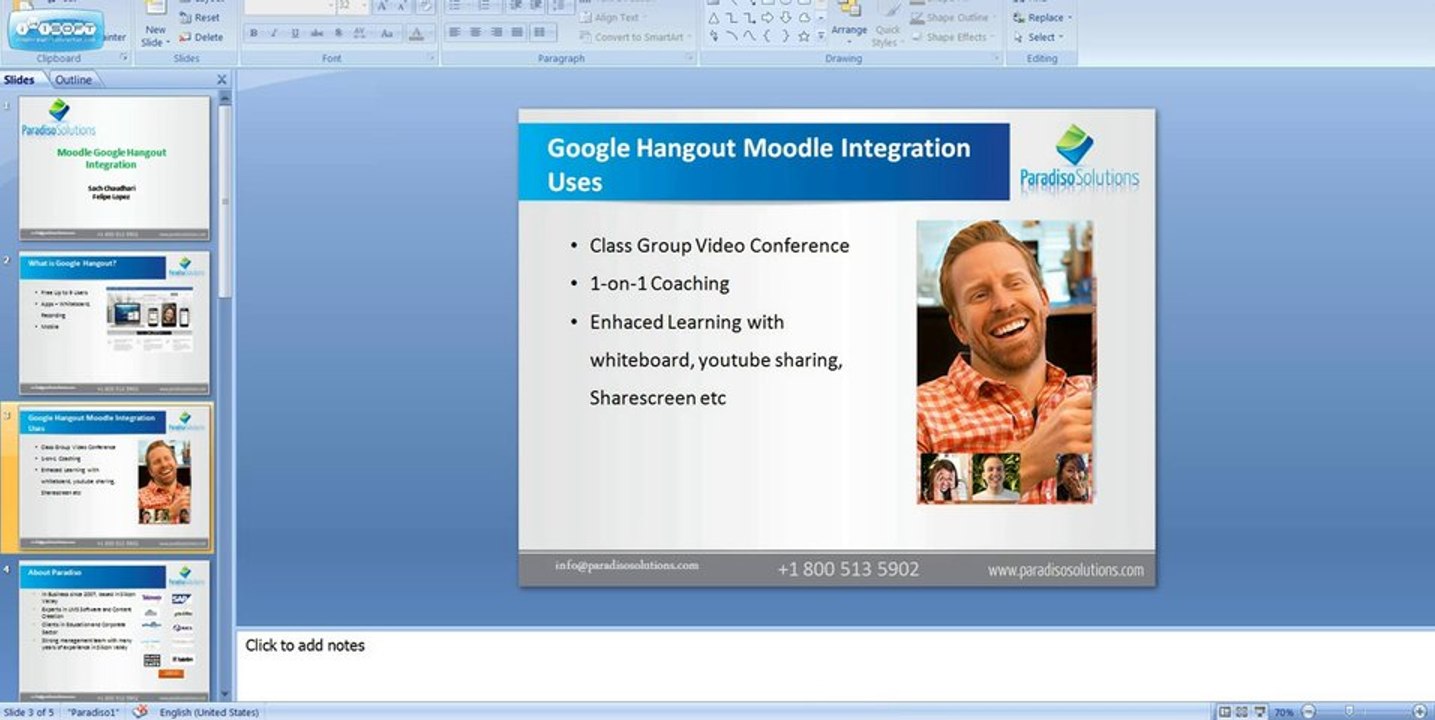
Task: Select slide 1 thumbnail Moodle Google Hangout Integration
Action: pyautogui.click(x=115, y=168)
